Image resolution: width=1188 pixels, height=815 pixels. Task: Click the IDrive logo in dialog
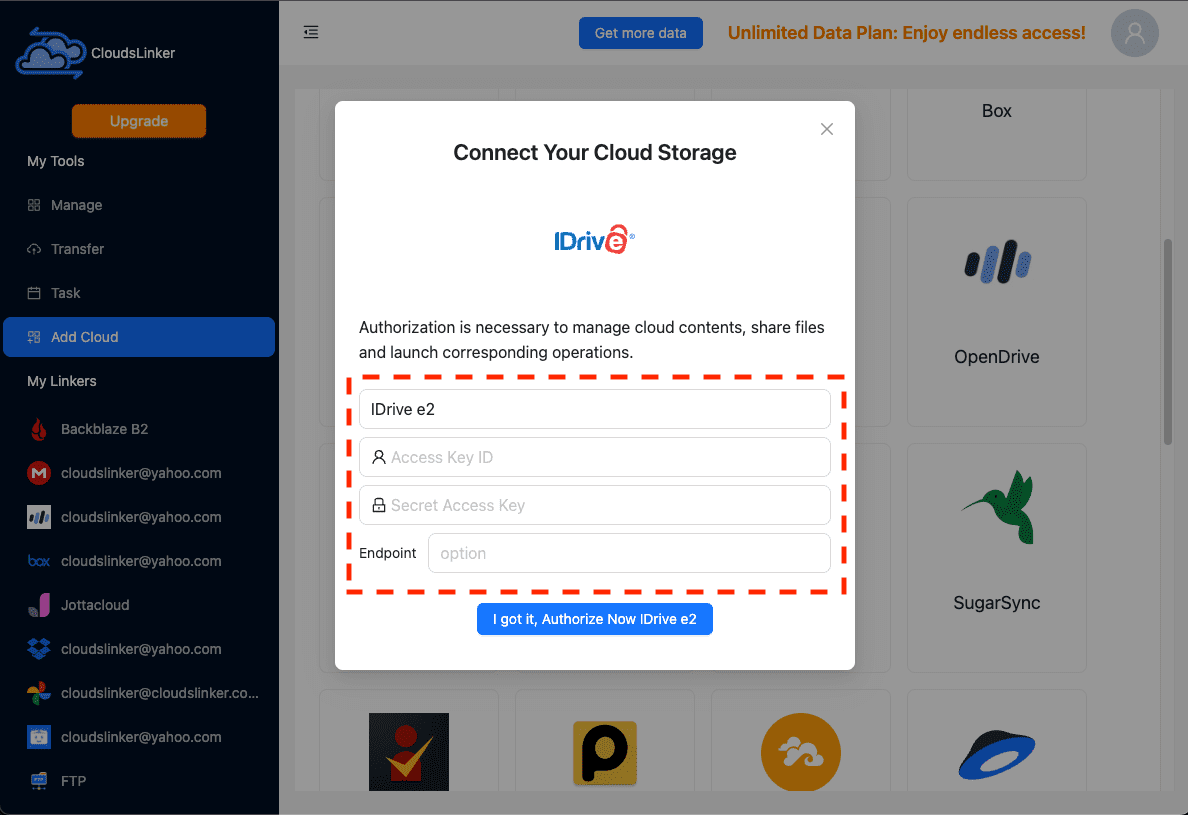tap(595, 239)
